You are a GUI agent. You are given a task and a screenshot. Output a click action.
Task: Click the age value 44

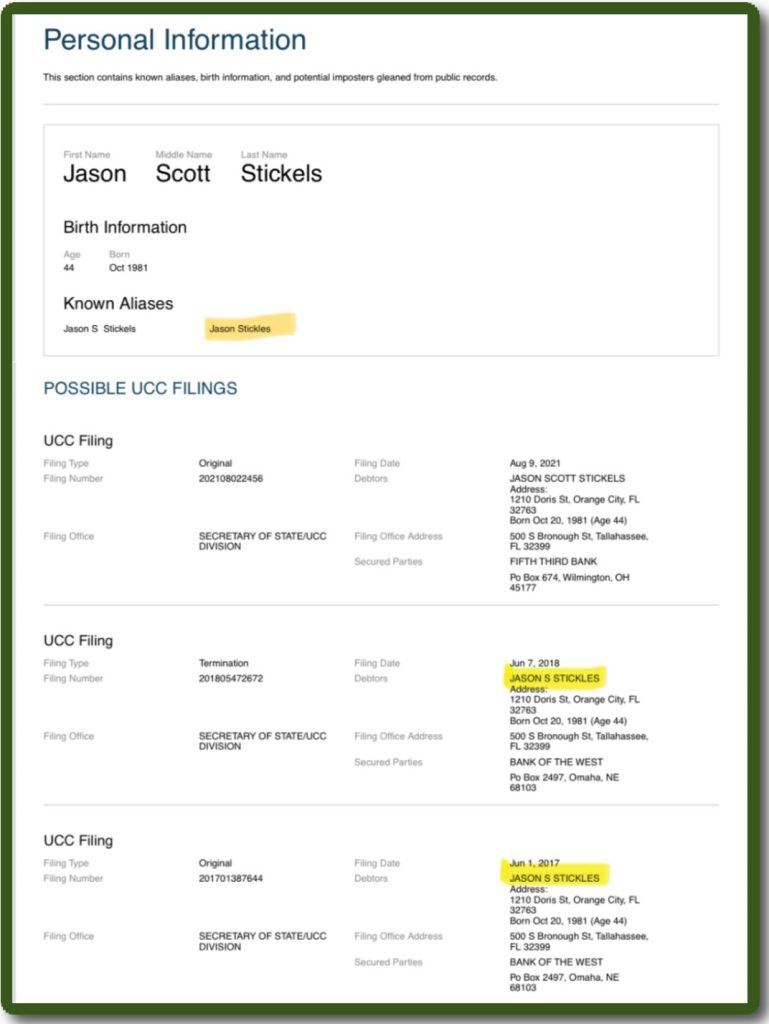click(x=69, y=268)
